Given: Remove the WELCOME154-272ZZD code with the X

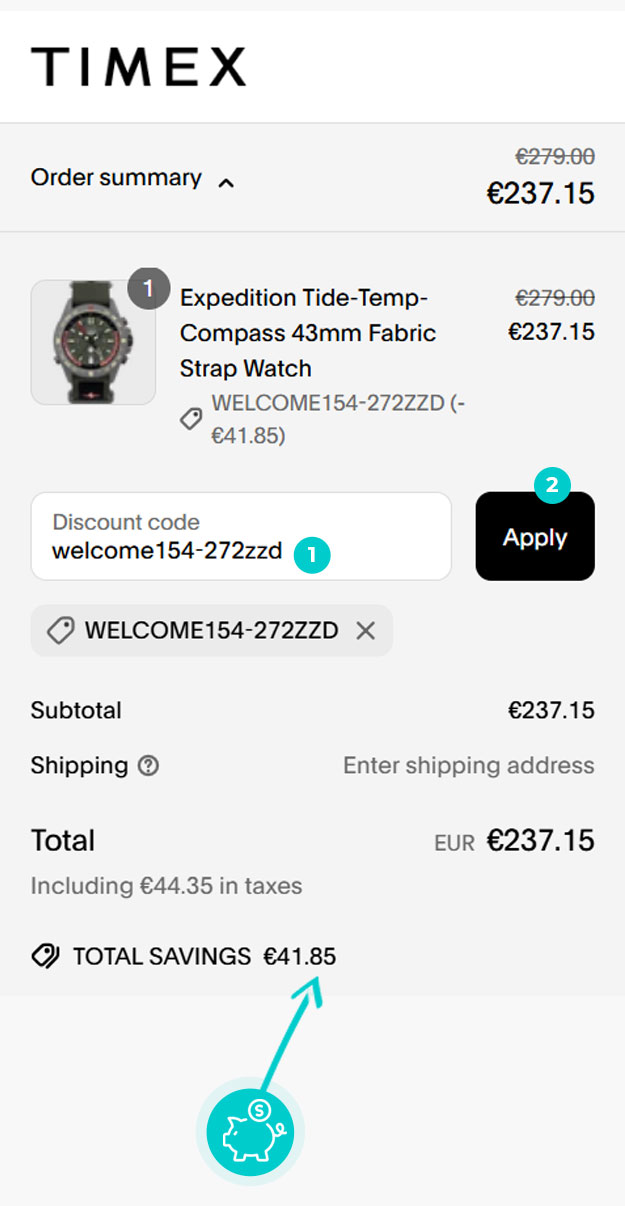Looking at the screenshot, I should tap(366, 630).
